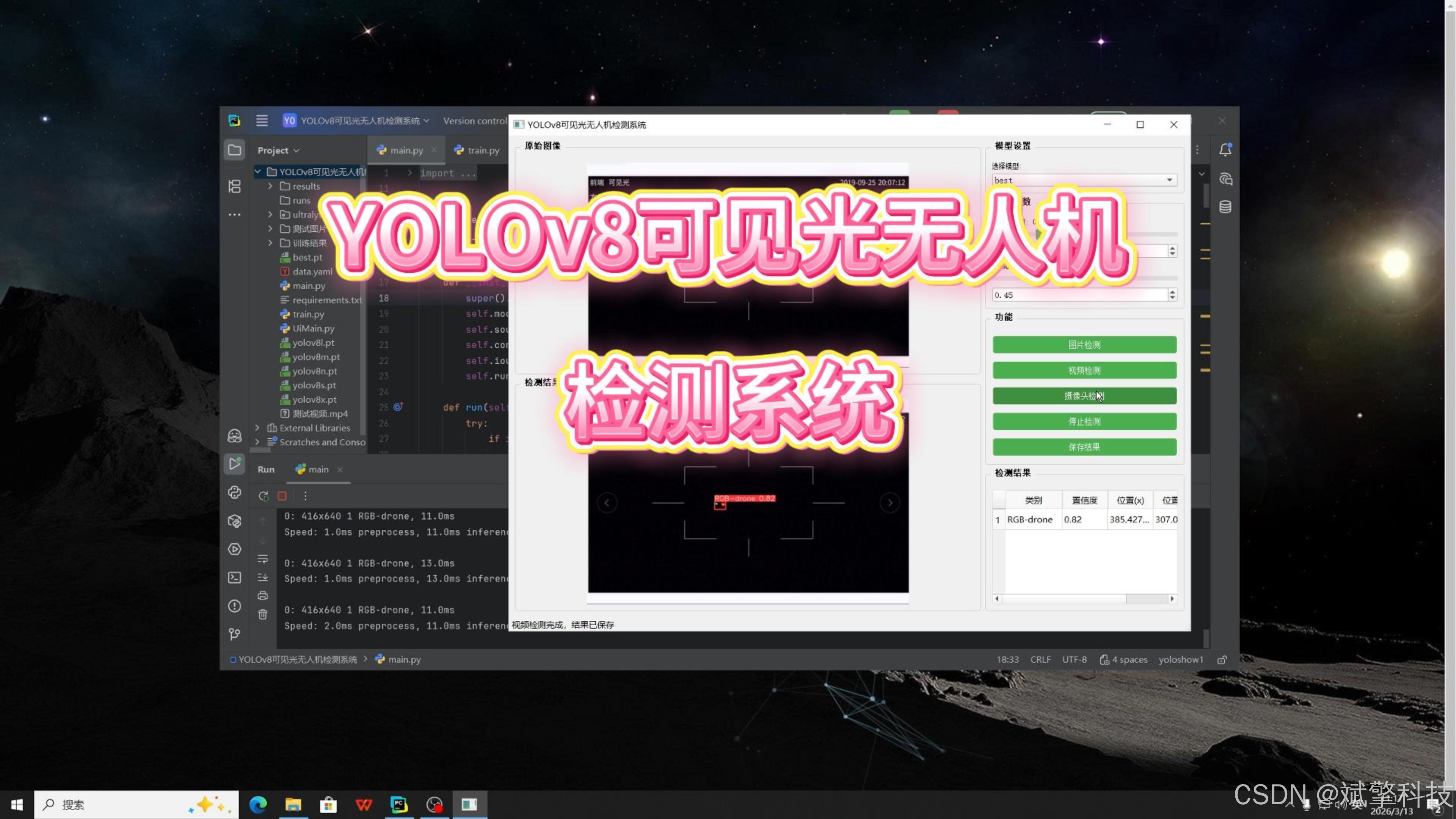Expand the External Libraries node
The height and width of the screenshot is (819, 1456).
257,428
